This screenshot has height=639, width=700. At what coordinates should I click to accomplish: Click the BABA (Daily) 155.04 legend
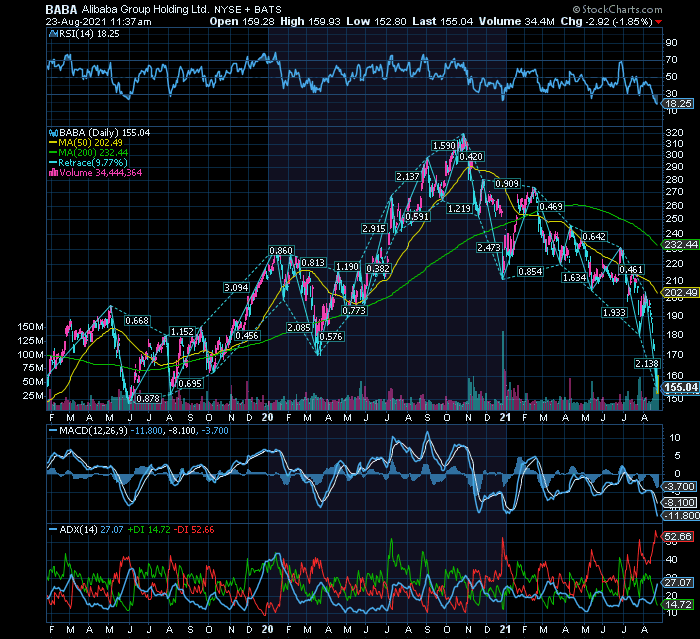tap(105, 133)
